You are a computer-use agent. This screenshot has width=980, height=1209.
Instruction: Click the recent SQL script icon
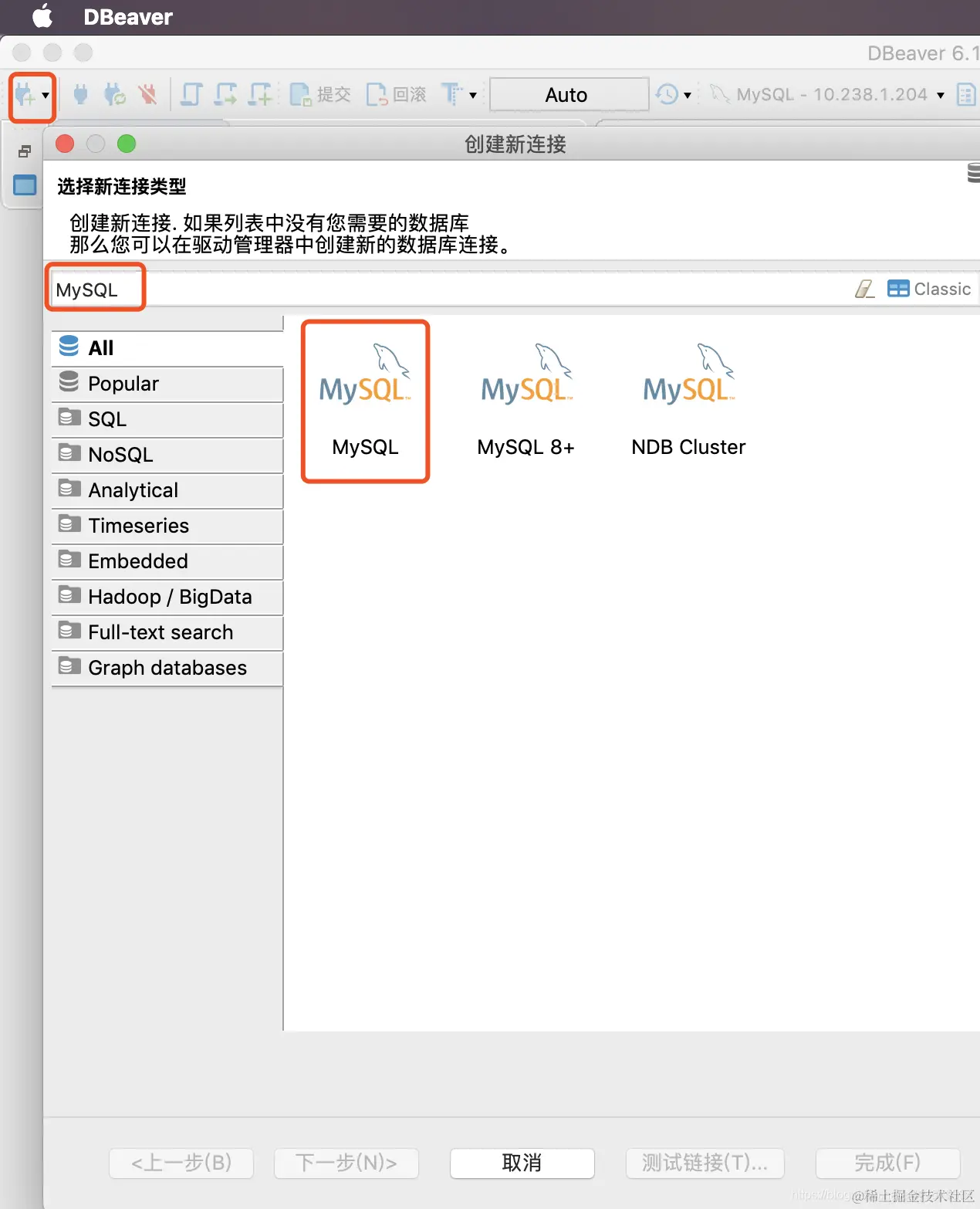226,94
